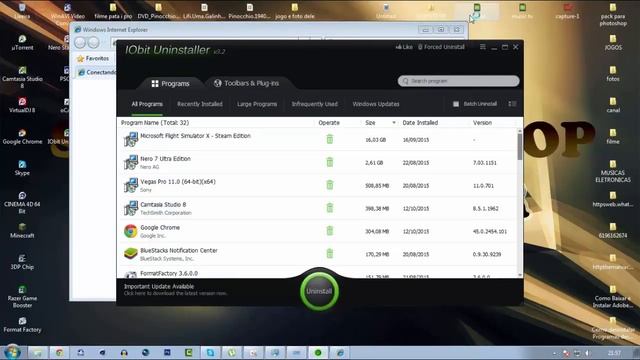
Task: Open the MUSICAS ELETRONICAS desktop folder
Action: [x=613, y=171]
